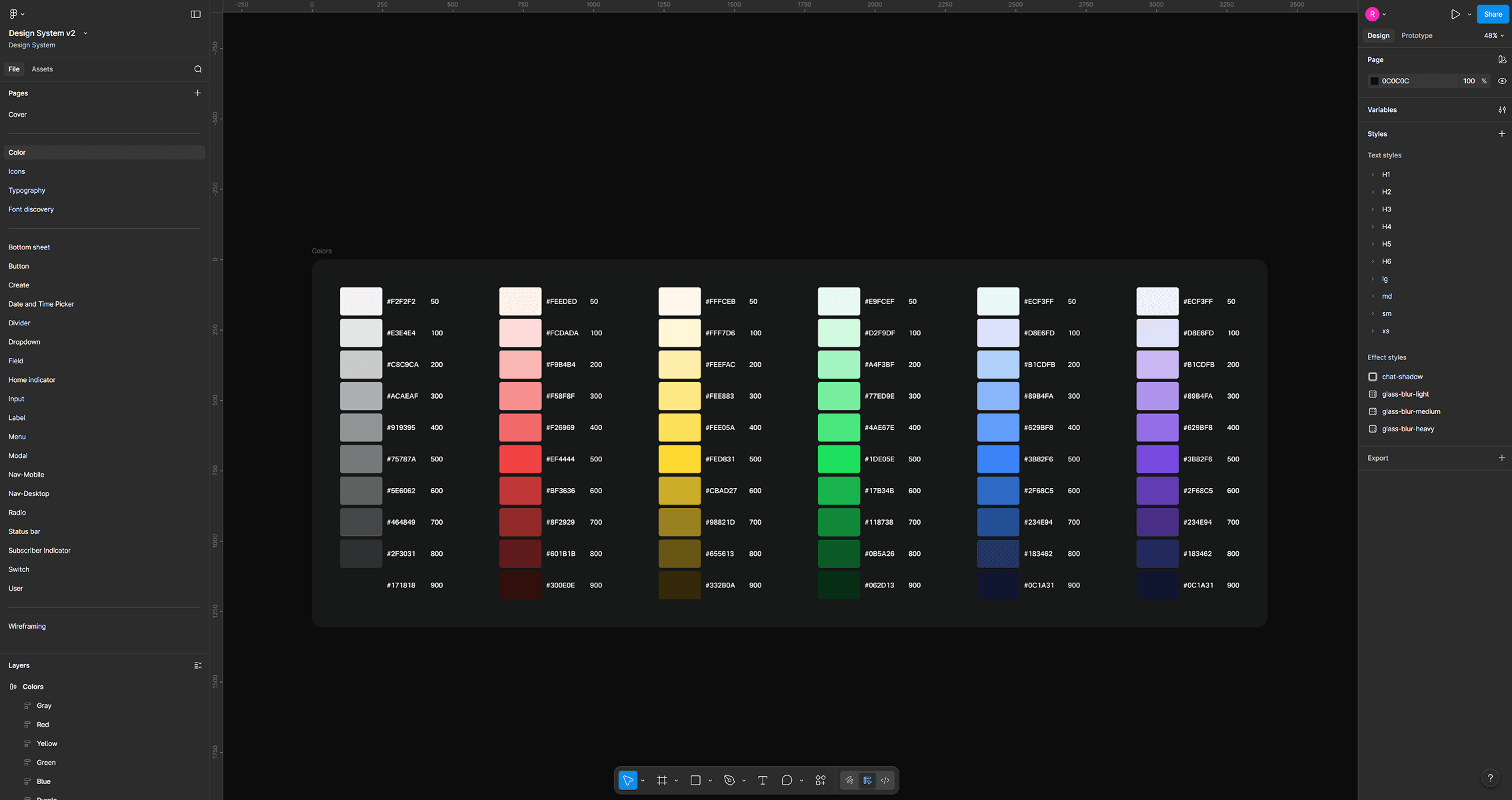The height and width of the screenshot is (800, 1512).
Task: Open the 48% zoom dropdown
Action: tap(1493, 35)
